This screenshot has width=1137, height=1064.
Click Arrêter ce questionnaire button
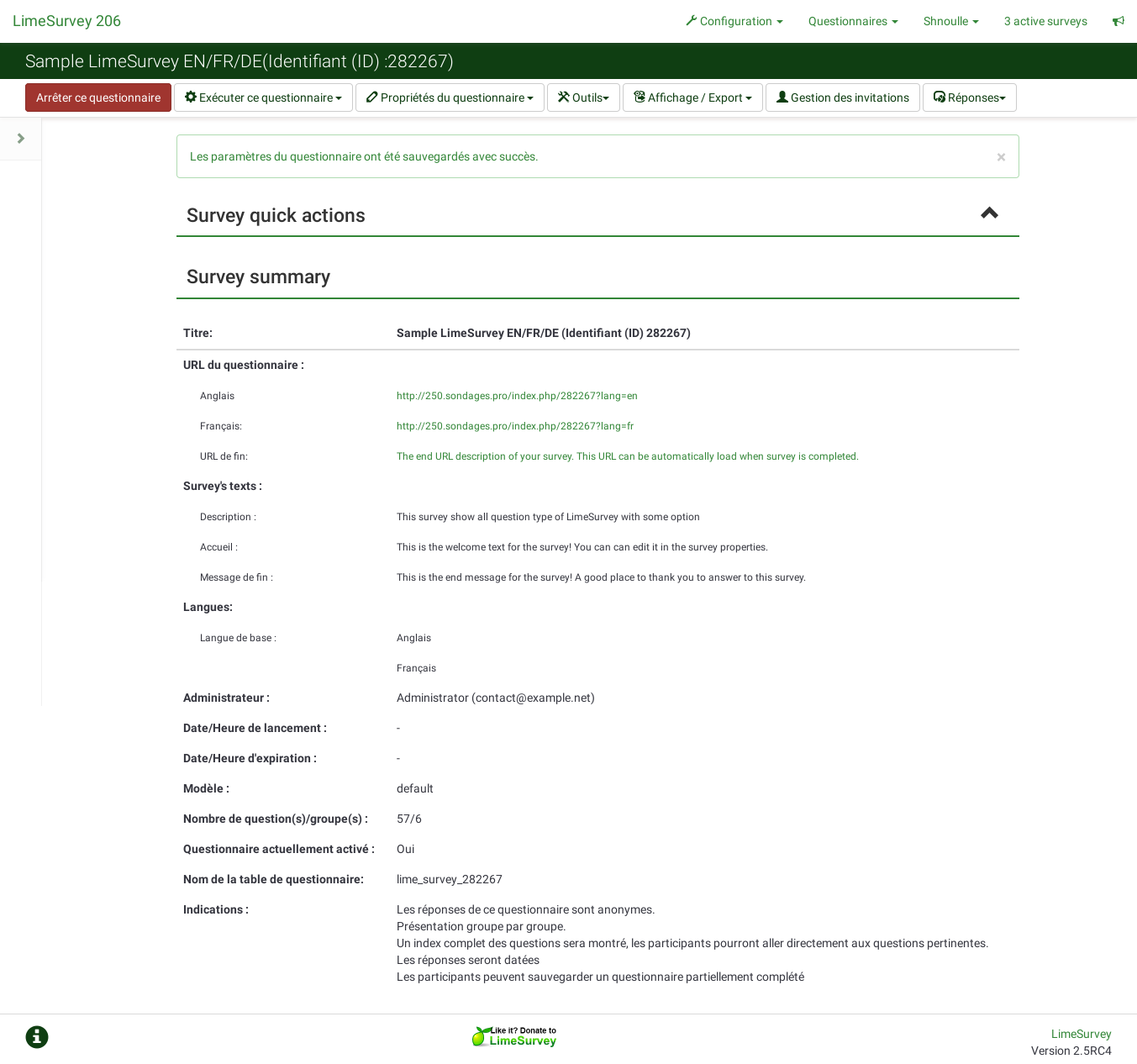click(x=98, y=97)
